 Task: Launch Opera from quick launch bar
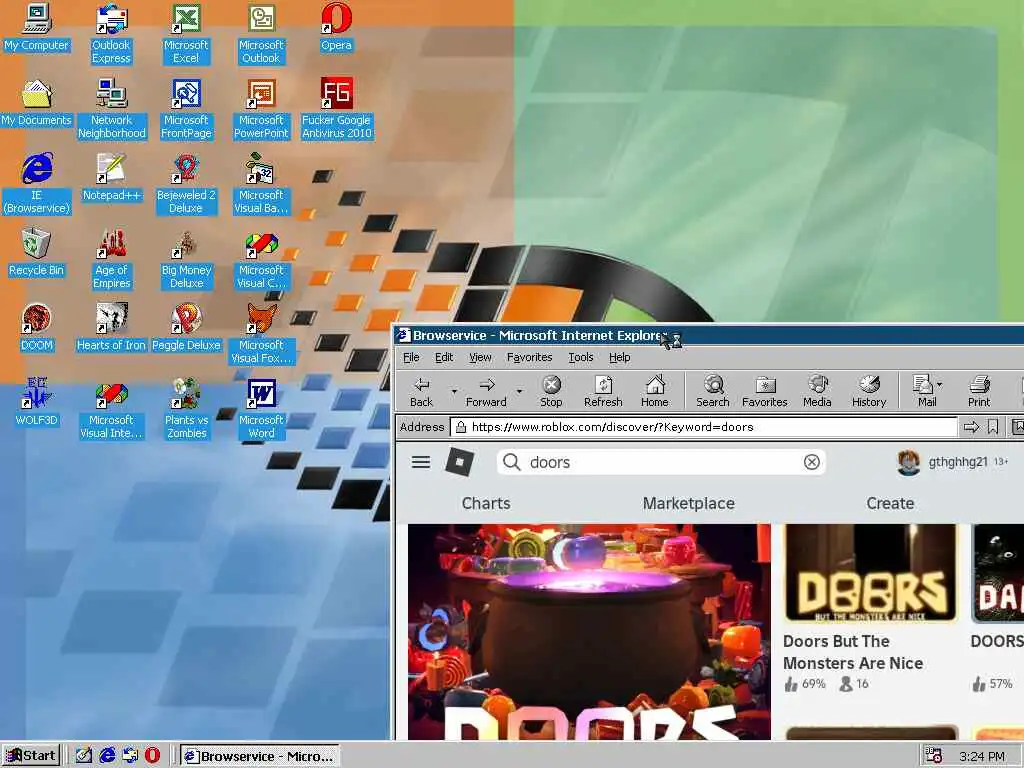[x=152, y=756]
